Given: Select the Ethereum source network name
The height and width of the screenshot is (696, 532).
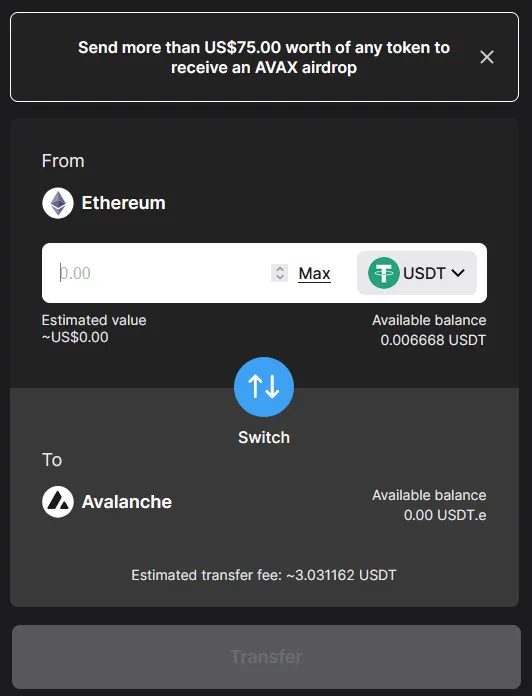Looking at the screenshot, I should [x=123, y=203].
